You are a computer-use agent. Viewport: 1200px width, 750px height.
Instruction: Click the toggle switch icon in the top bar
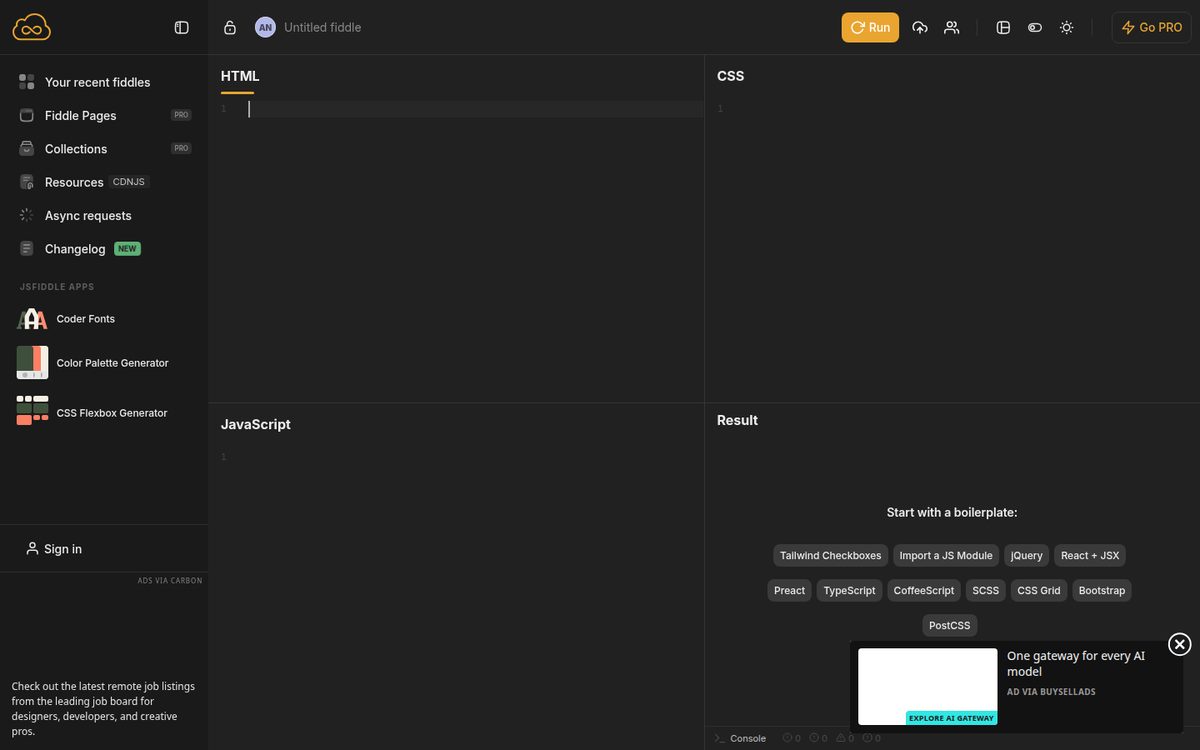point(1035,28)
